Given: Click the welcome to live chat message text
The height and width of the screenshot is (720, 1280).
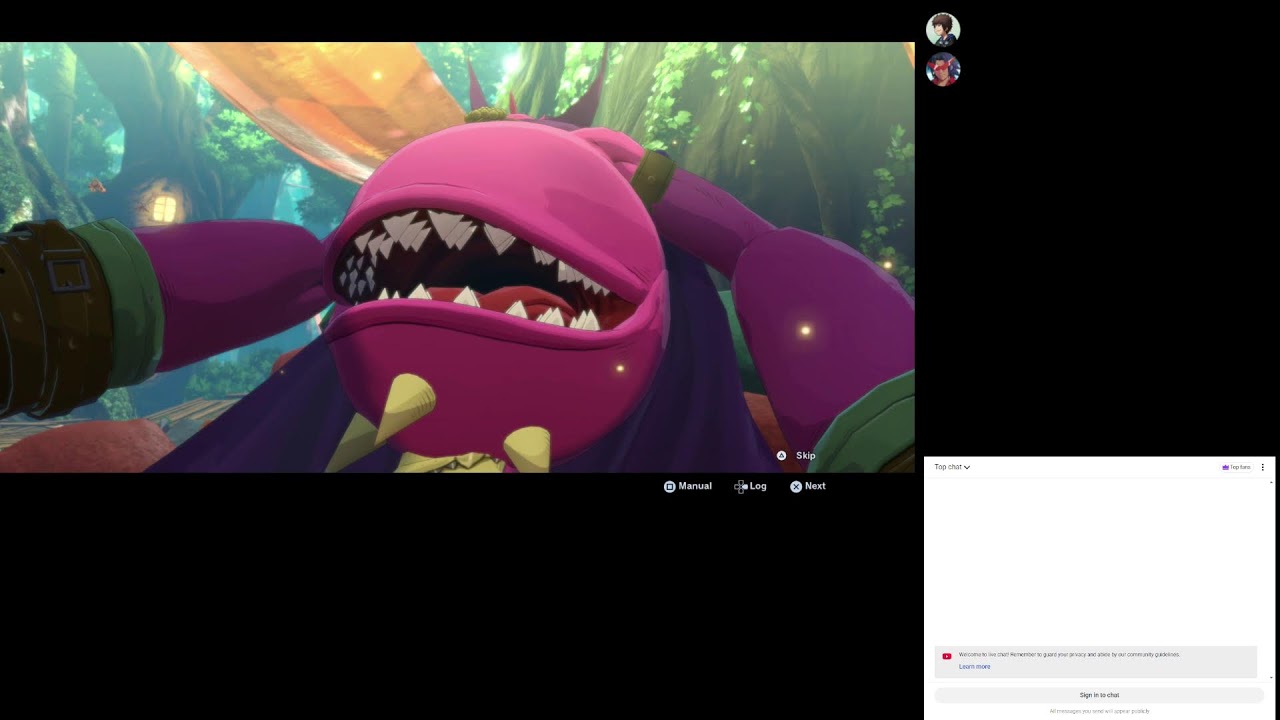Looking at the screenshot, I should [x=1069, y=655].
